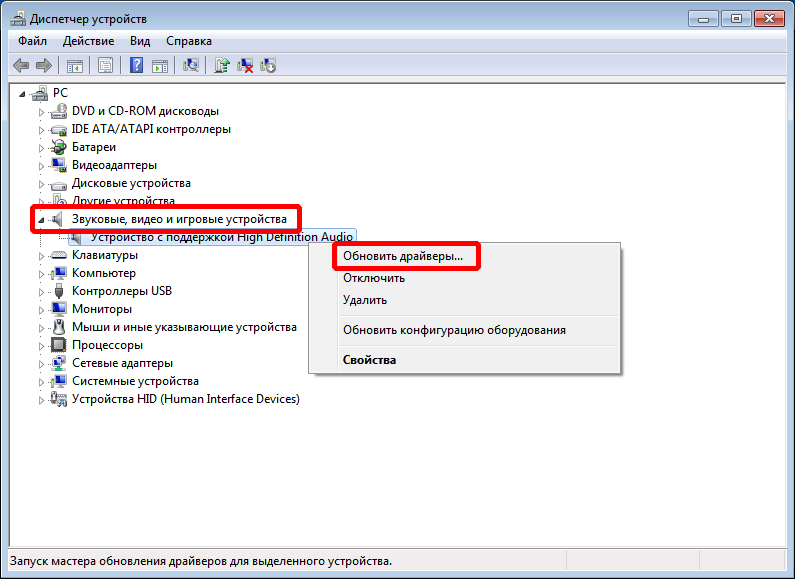795x579 pixels.
Task: Select the Компьютер label
Action: (104, 273)
